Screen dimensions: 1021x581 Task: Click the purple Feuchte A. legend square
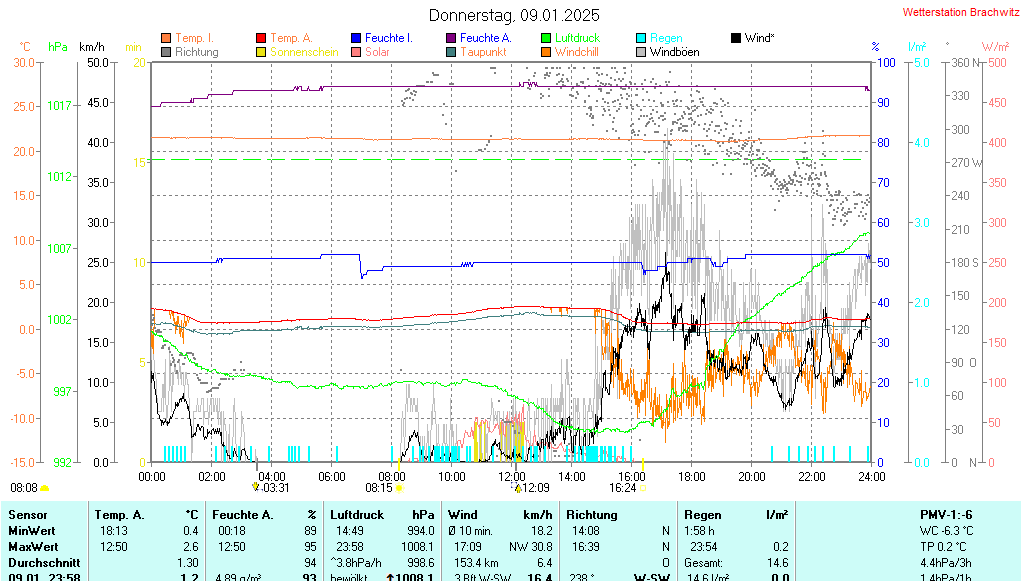click(x=451, y=38)
